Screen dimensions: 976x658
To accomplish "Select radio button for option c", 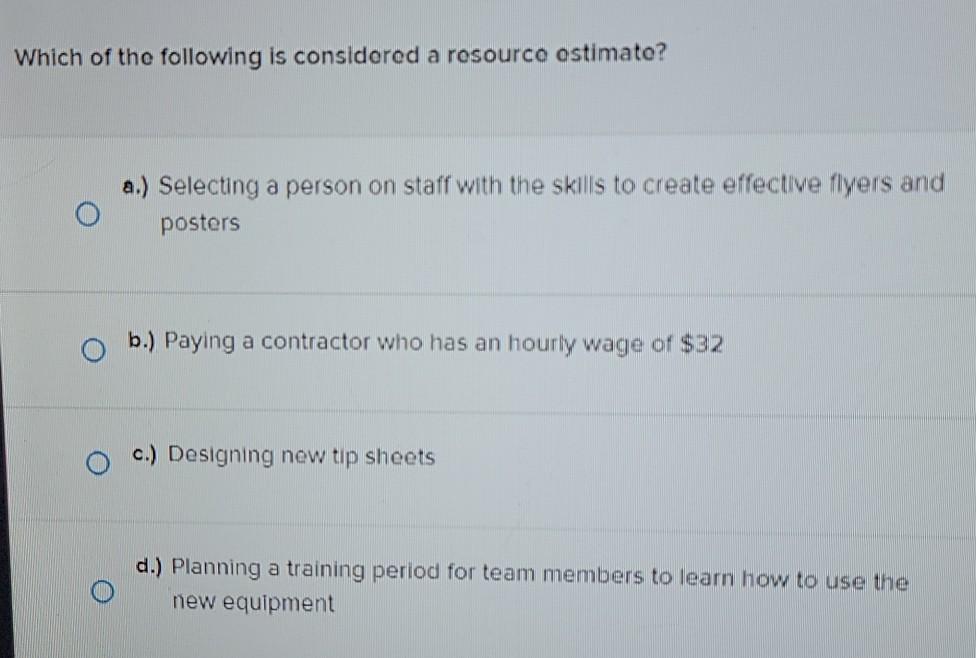I will pyautogui.click(x=97, y=462).
